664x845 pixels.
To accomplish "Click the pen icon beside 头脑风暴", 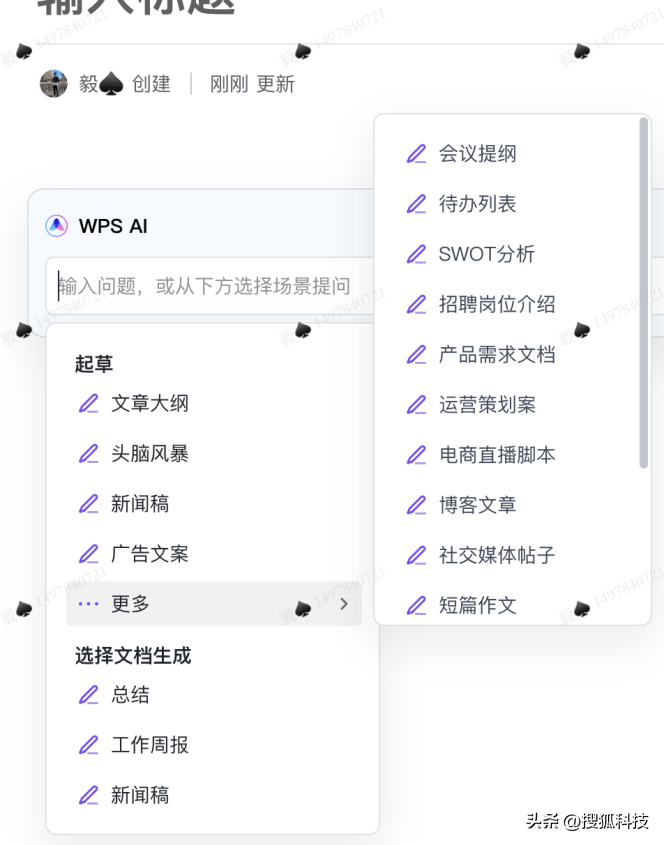I will (x=89, y=454).
